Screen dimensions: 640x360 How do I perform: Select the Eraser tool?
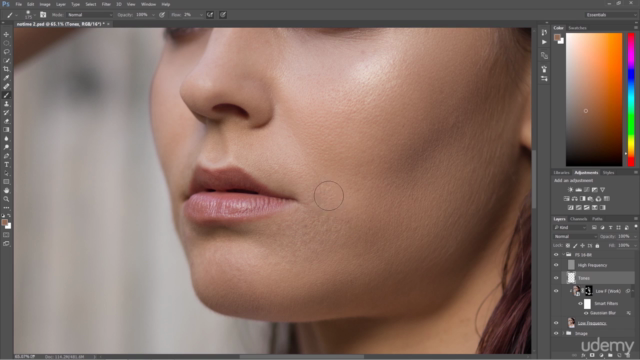[x=6, y=121]
